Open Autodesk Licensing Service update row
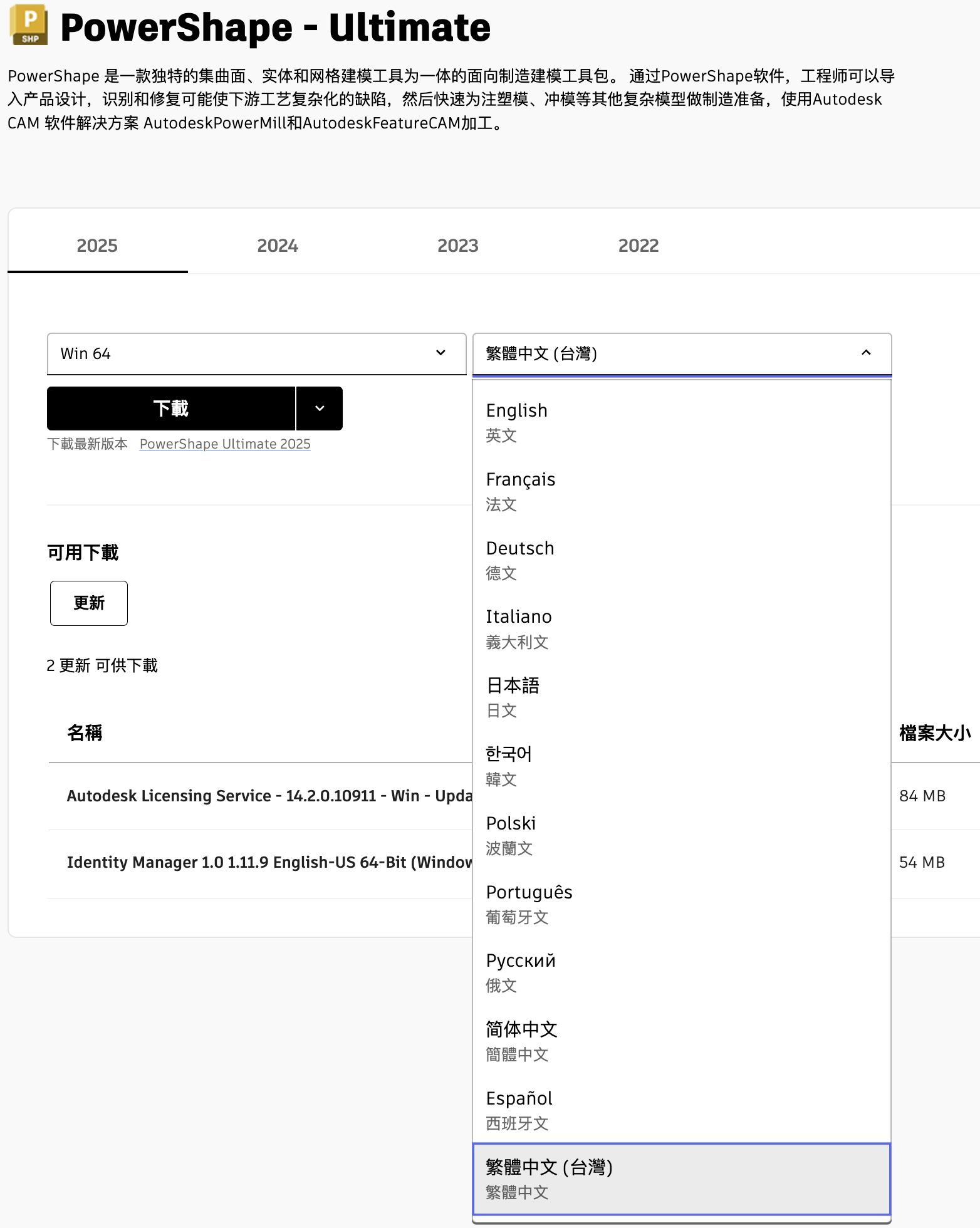The height and width of the screenshot is (1228, 980). tap(269, 796)
